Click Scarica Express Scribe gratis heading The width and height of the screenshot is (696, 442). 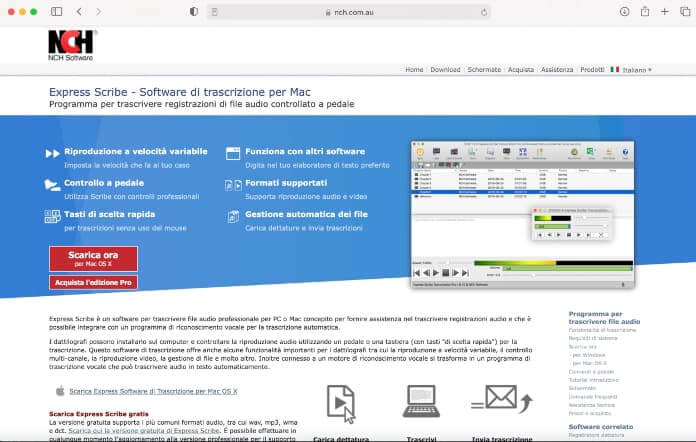click(99, 414)
